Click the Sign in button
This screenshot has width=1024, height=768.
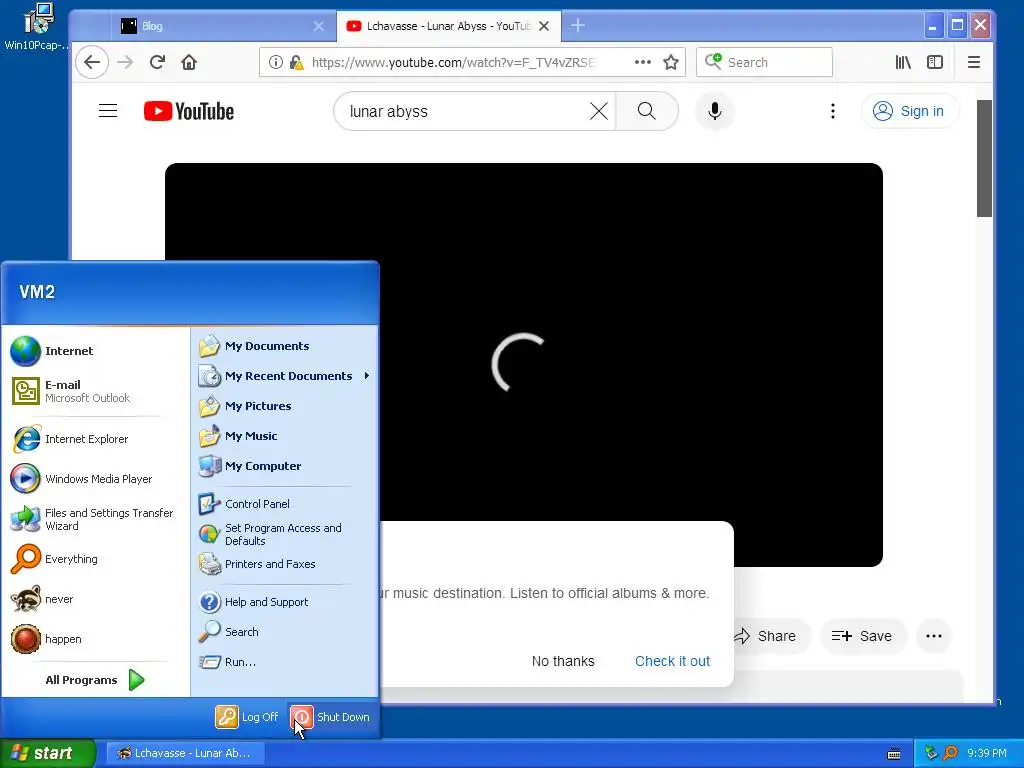(910, 112)
